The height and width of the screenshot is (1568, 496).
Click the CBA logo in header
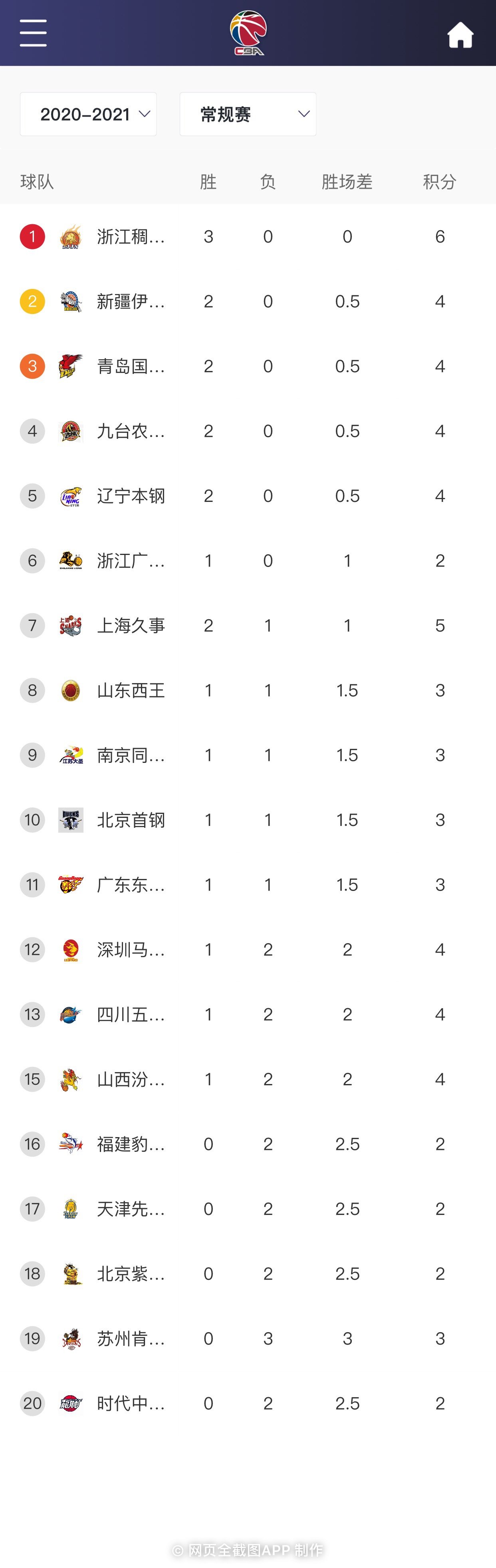click(248, 33)
